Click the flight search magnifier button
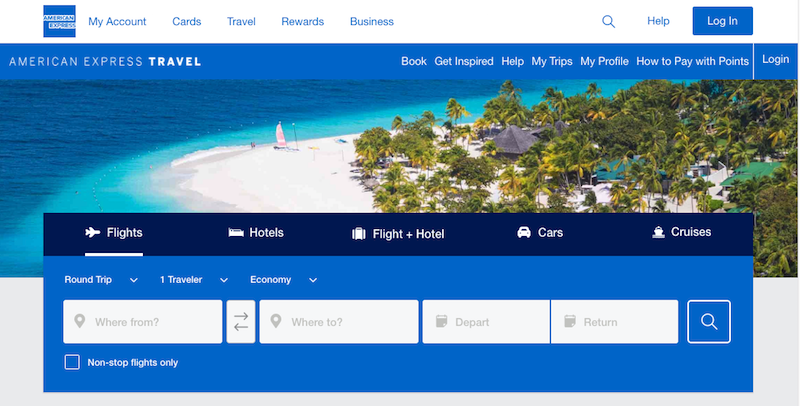800x406 pixels. click(x=709, y=322)
